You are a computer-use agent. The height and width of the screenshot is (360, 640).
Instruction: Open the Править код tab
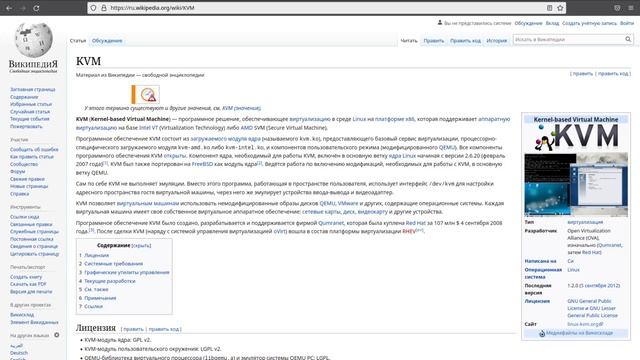[465, 40]
